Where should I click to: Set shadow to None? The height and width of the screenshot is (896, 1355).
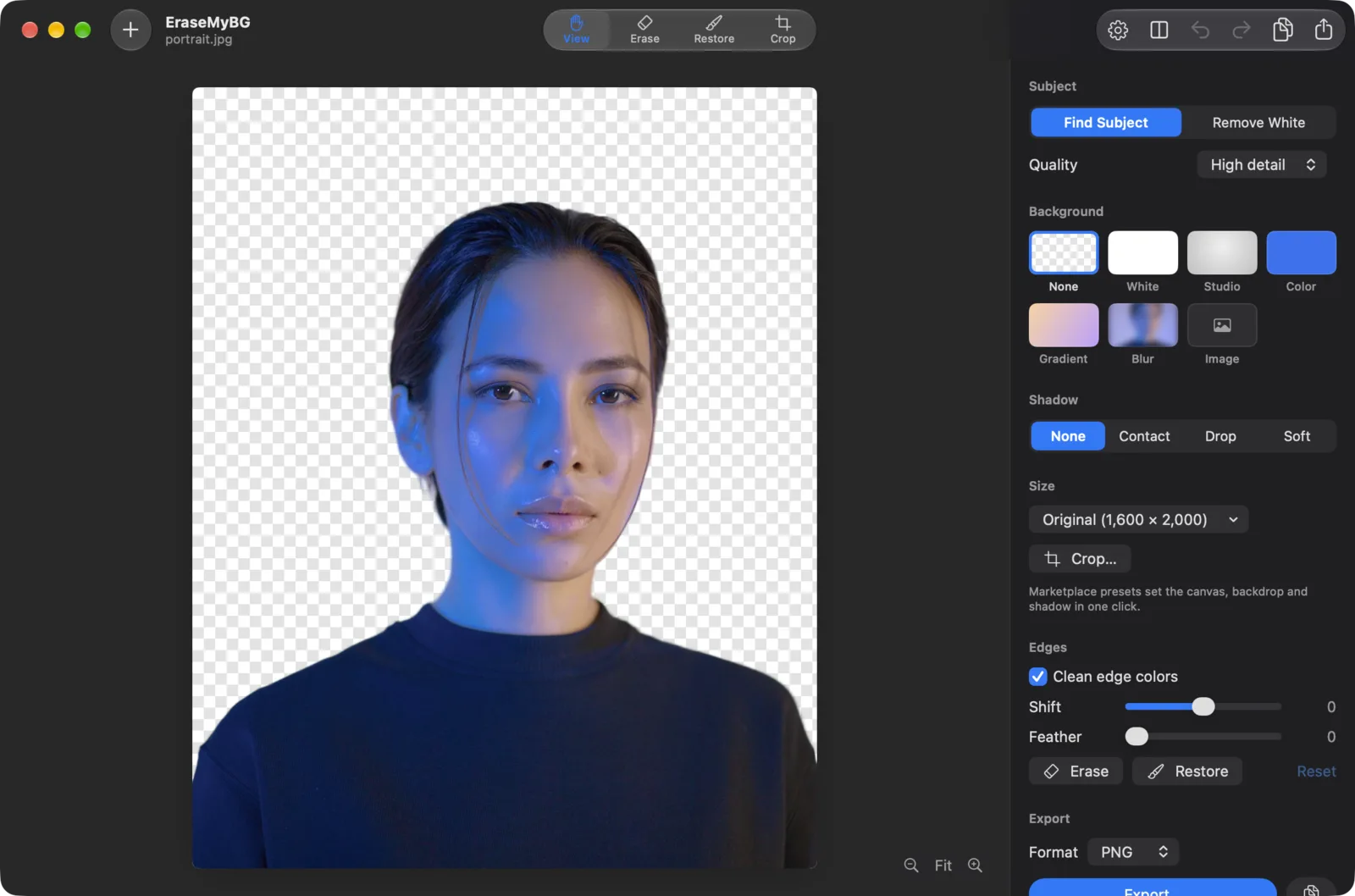point(1068,436)
